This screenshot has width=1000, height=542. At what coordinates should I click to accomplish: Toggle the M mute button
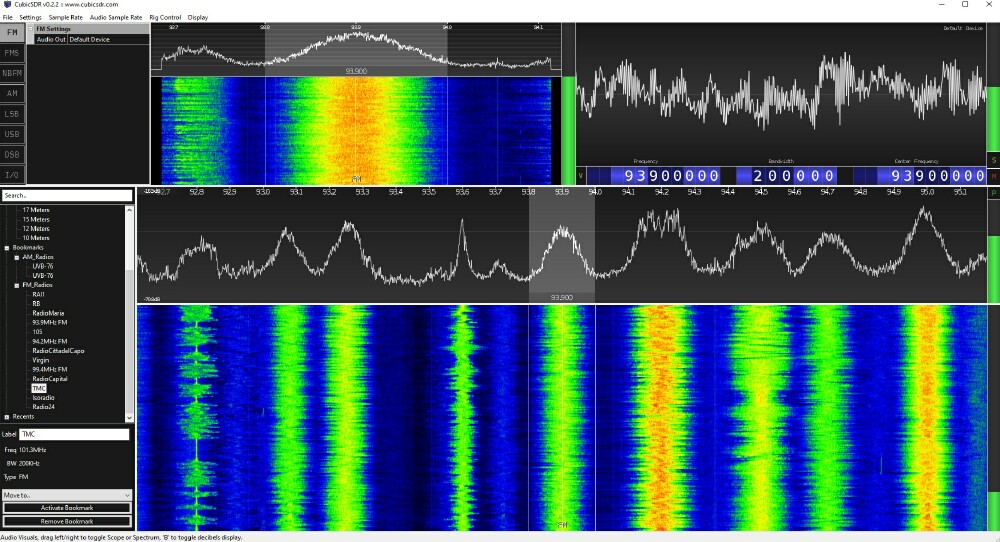coord(994,176)
